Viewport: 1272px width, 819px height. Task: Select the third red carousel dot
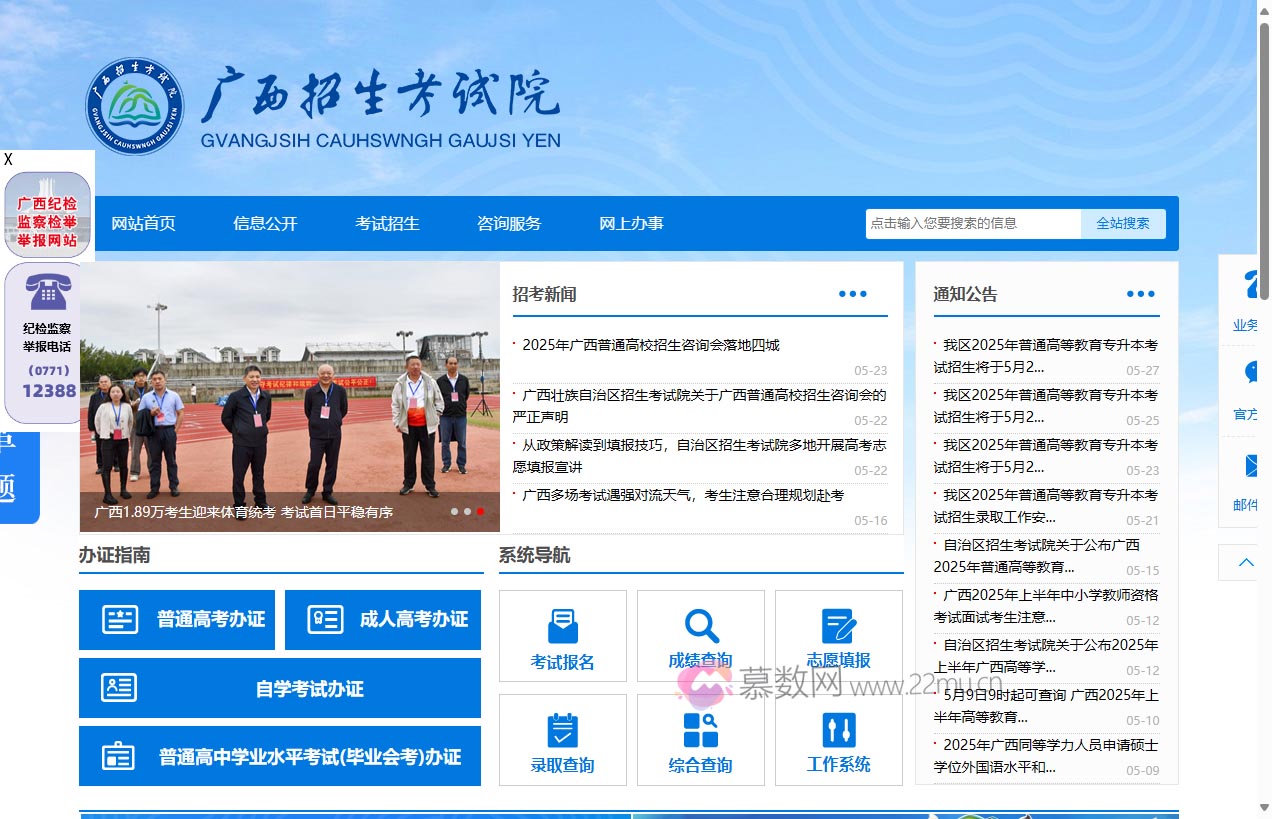[x=480, y=512]
